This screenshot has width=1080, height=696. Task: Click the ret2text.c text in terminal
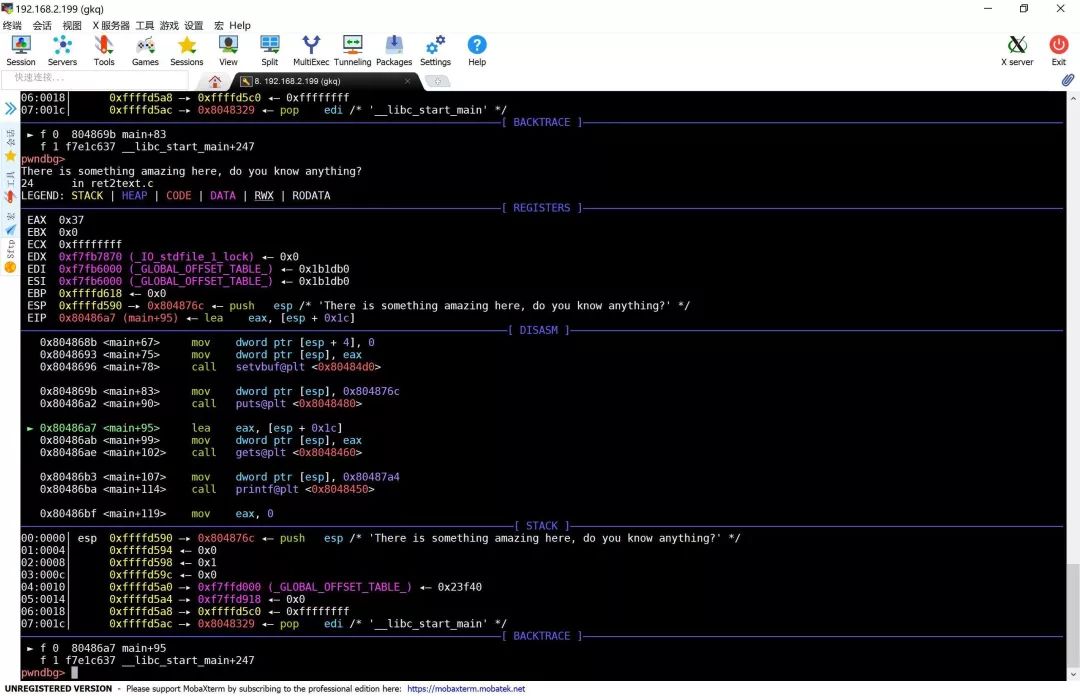pos(122,183)
